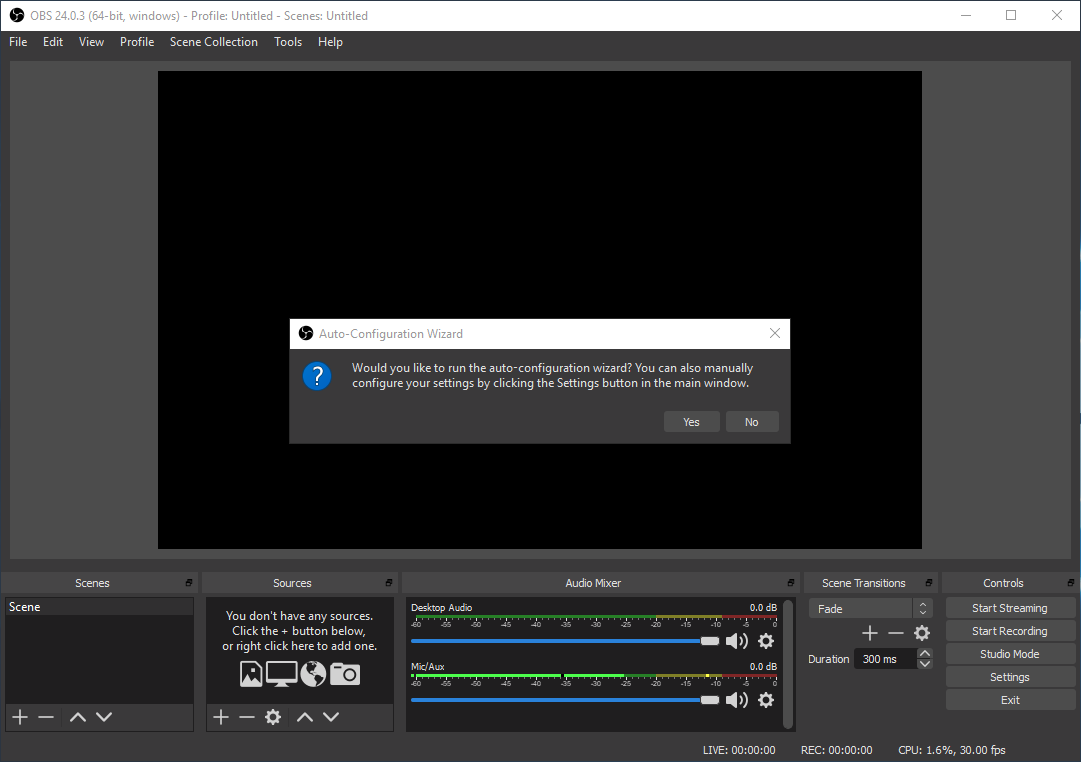
Task: Click the Duration 300 ms field
Action: (x=886, y=659)
